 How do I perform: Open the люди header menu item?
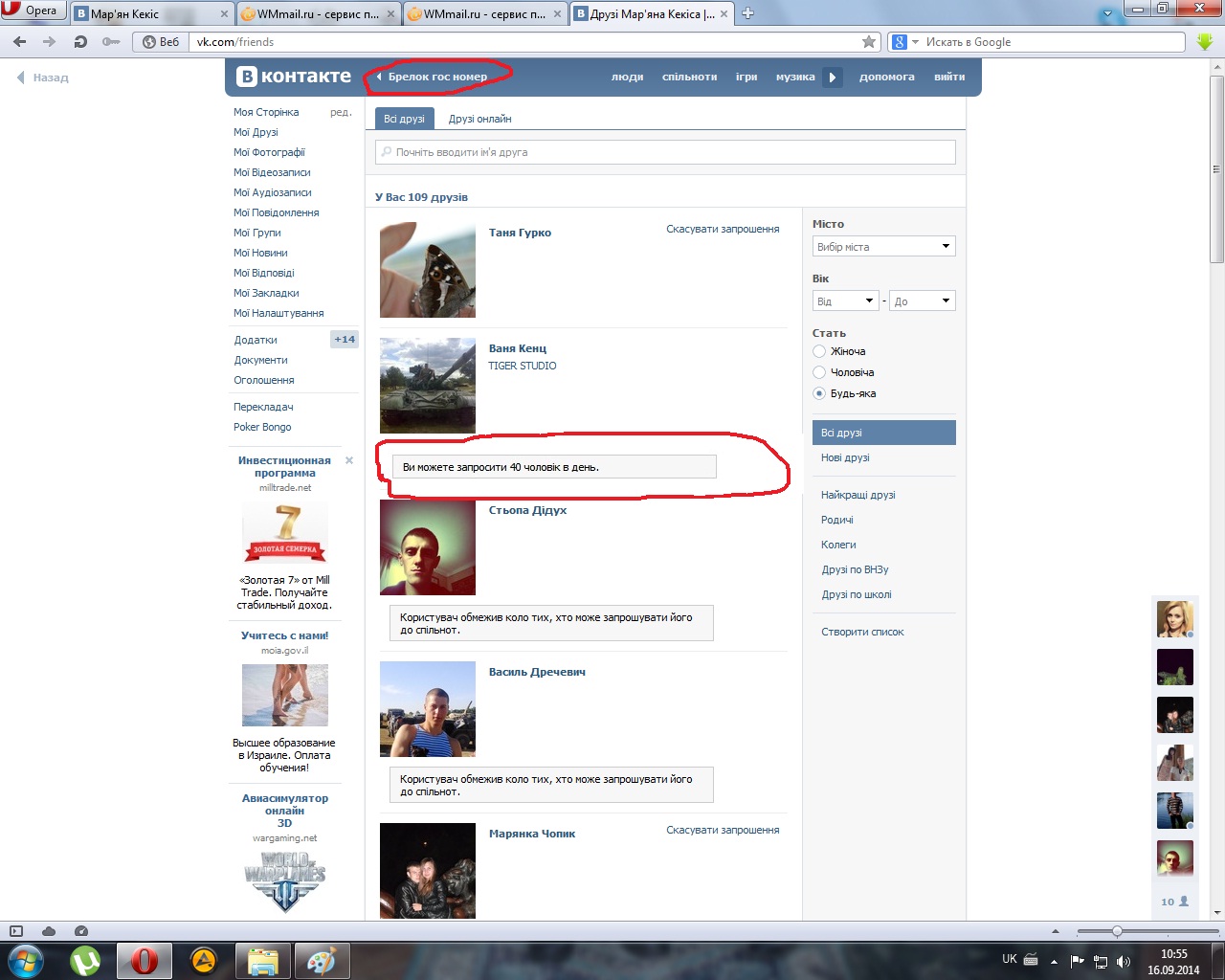(x=628, y=77)
